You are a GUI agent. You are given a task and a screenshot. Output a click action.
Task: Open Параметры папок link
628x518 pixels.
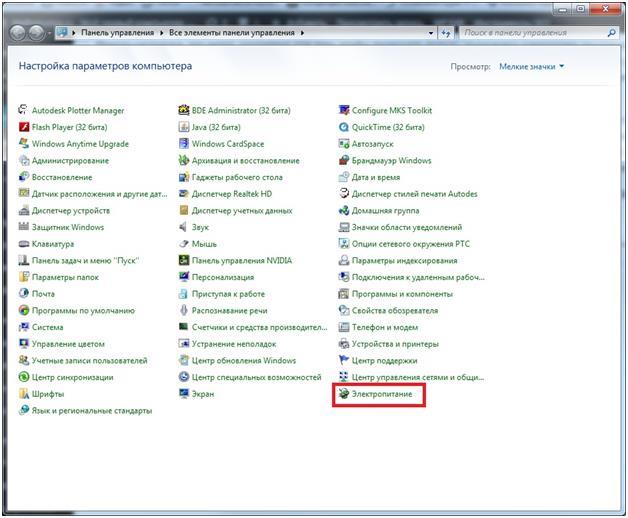65,277
